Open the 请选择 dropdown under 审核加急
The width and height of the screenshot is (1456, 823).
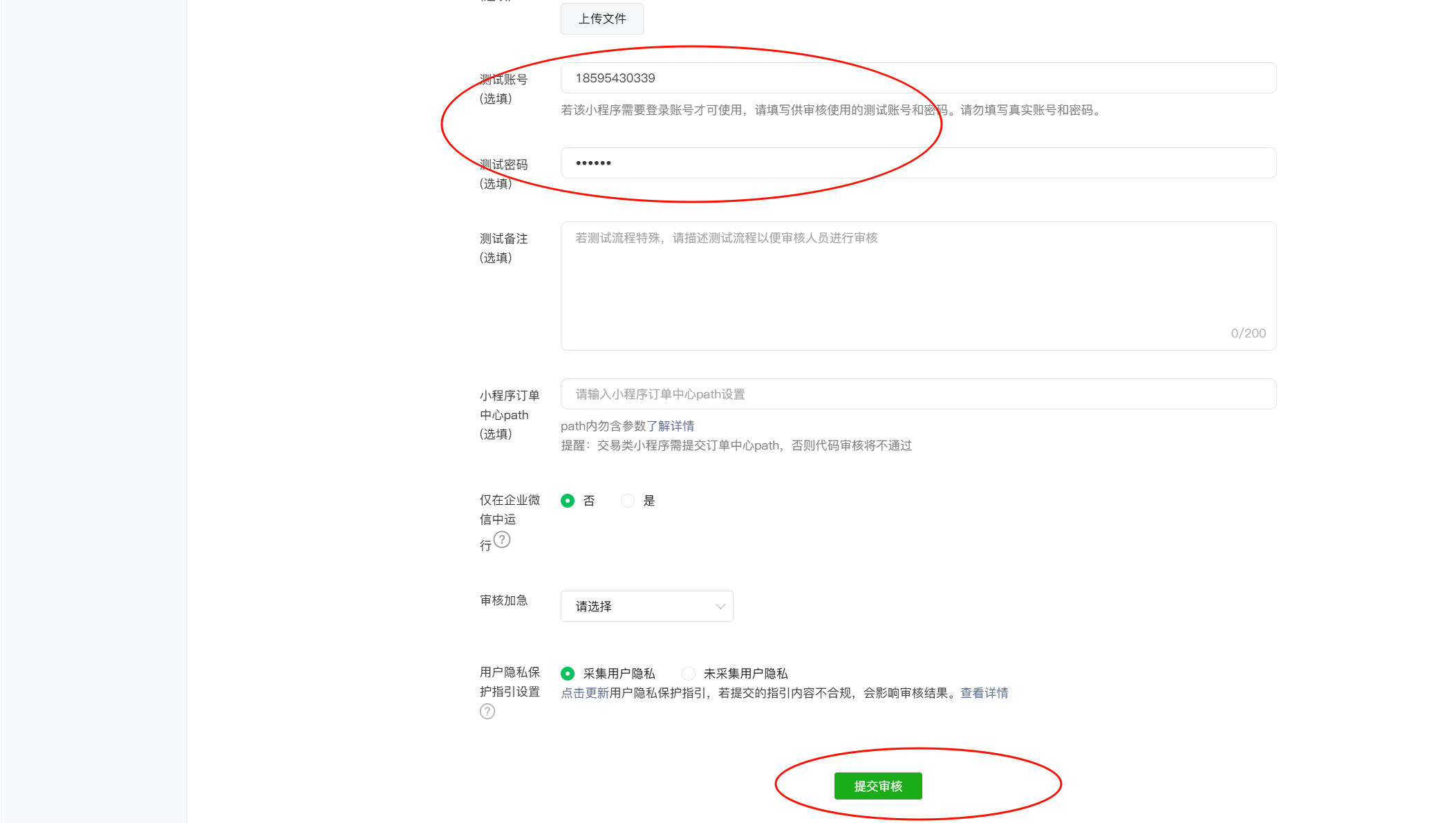click(x=646, y=606)
